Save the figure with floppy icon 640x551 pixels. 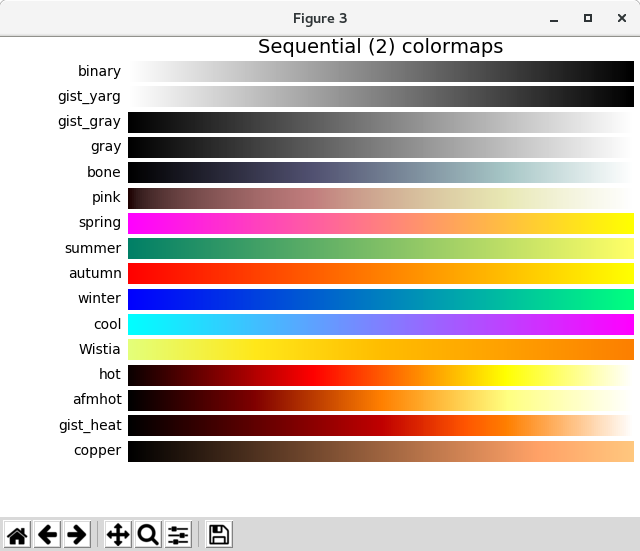[219, 534]
